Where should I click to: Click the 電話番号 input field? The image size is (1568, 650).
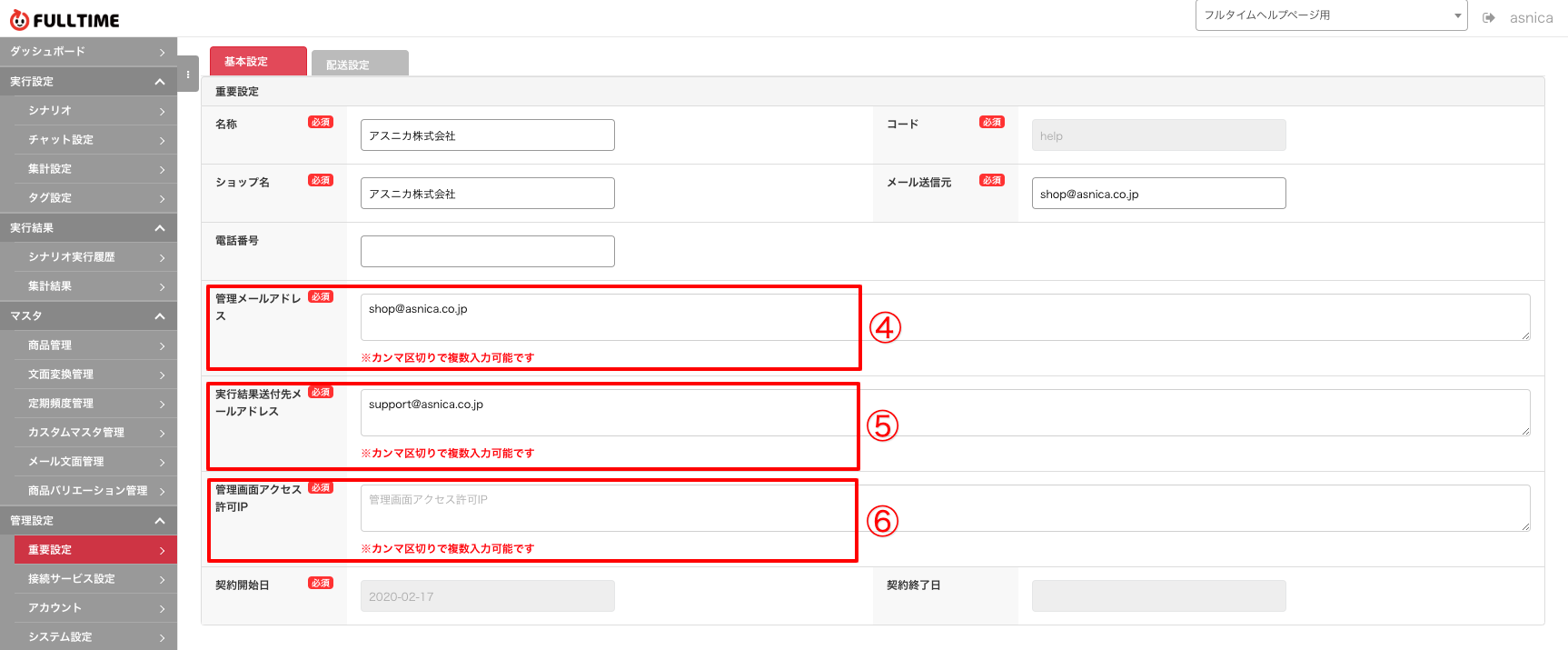(488, 252)
